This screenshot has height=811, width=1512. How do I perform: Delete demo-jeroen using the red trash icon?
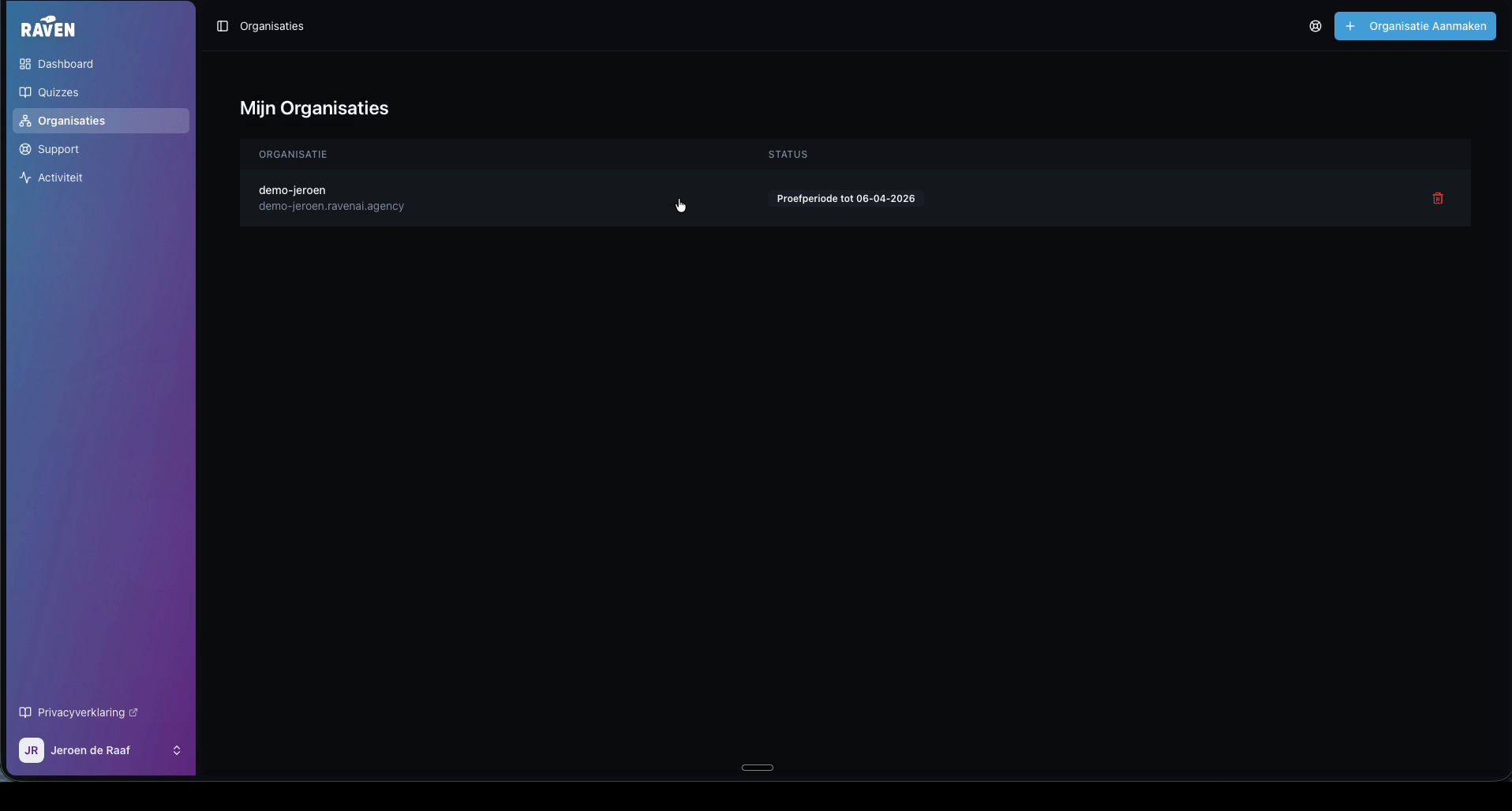[x=1437, y=199]
